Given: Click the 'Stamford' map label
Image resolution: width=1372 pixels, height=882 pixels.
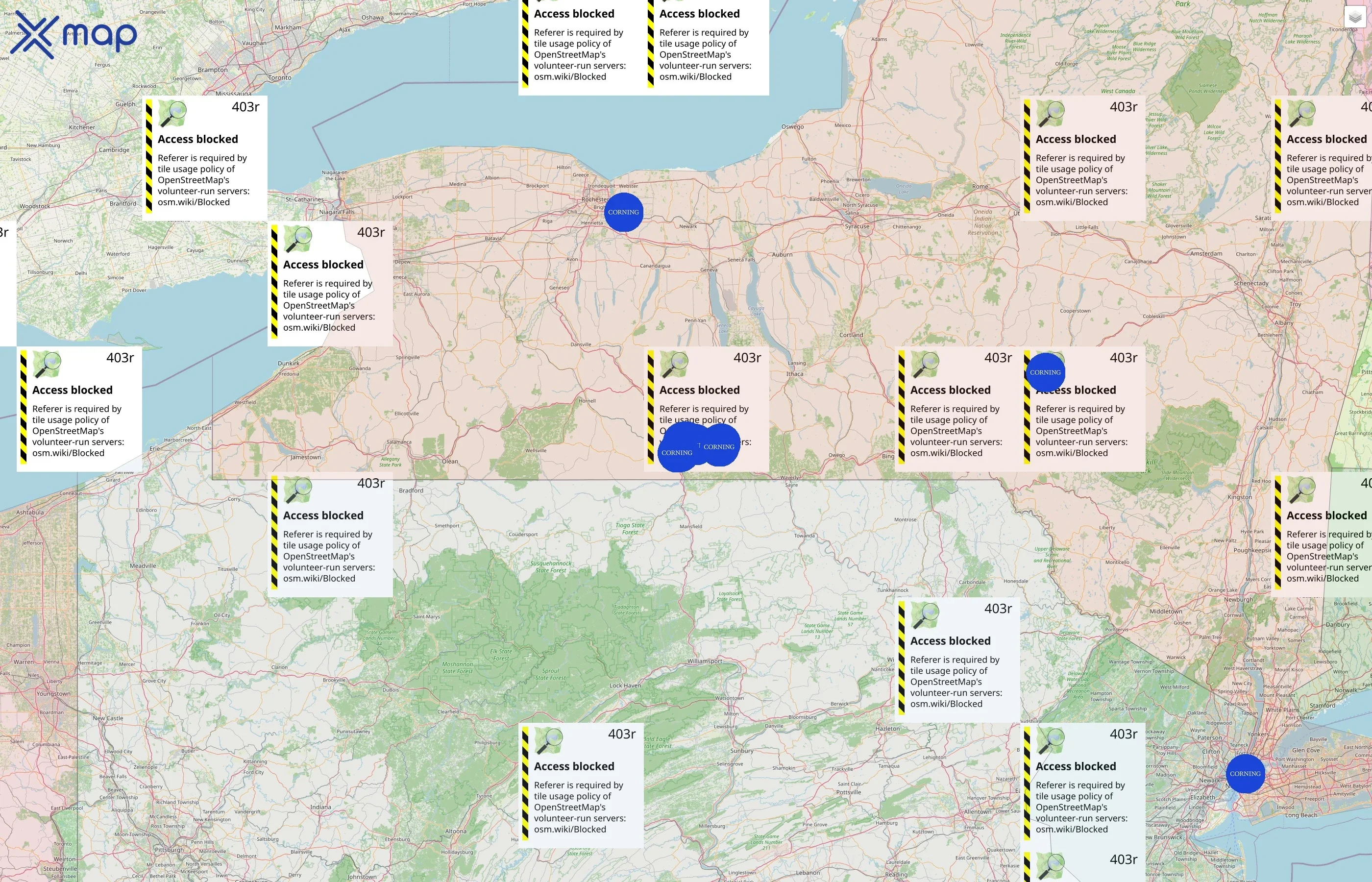Looking at the screenshot, I should pos(1322,706).
